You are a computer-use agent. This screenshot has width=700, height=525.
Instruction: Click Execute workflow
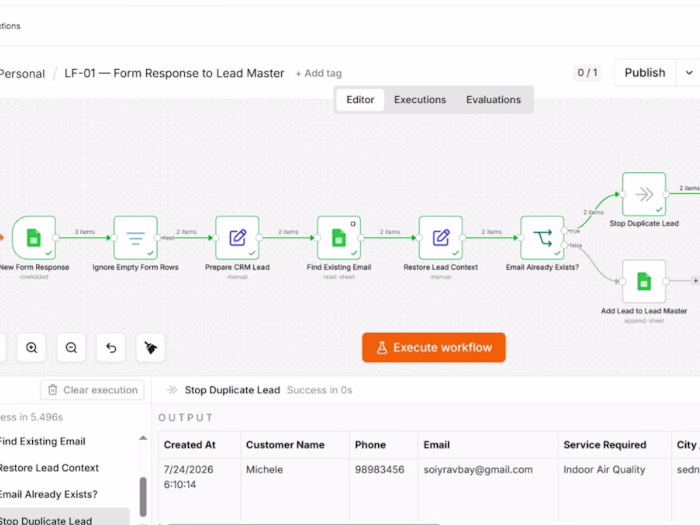(433, 347)
